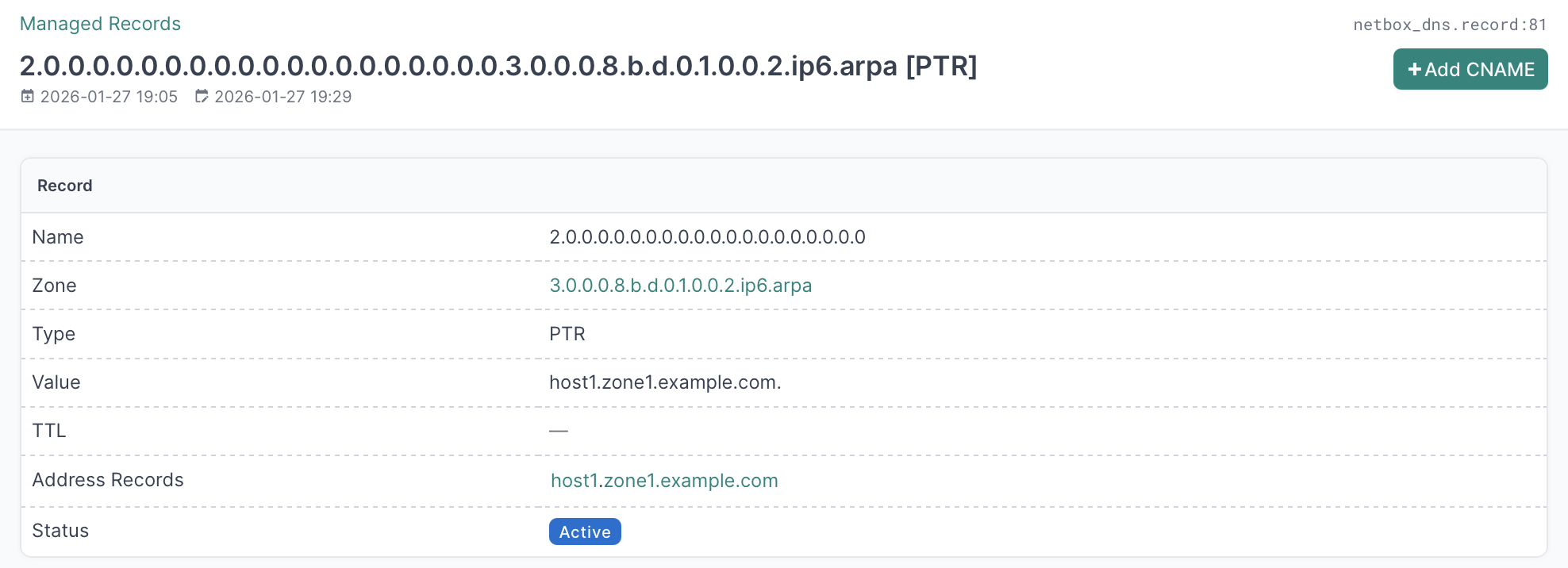Click the Record card header
1568x568 pixels.
(x=65, y=186)
